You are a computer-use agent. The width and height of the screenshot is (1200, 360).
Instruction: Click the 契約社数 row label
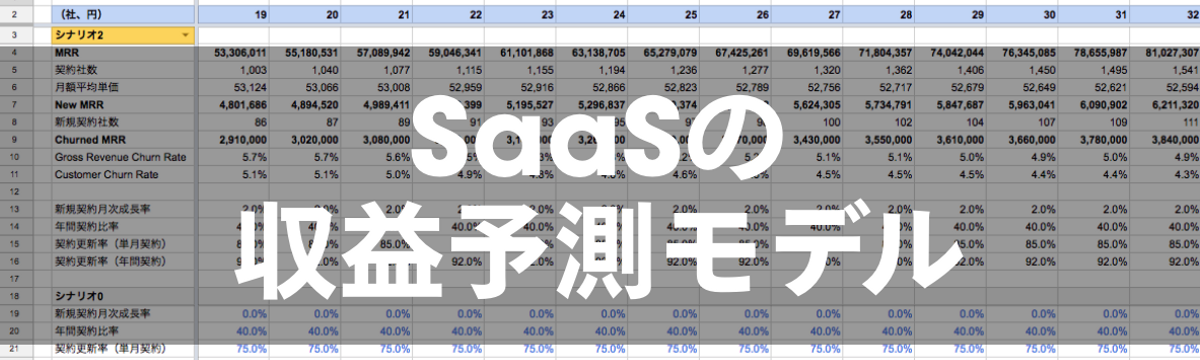(x=75, y=70)
